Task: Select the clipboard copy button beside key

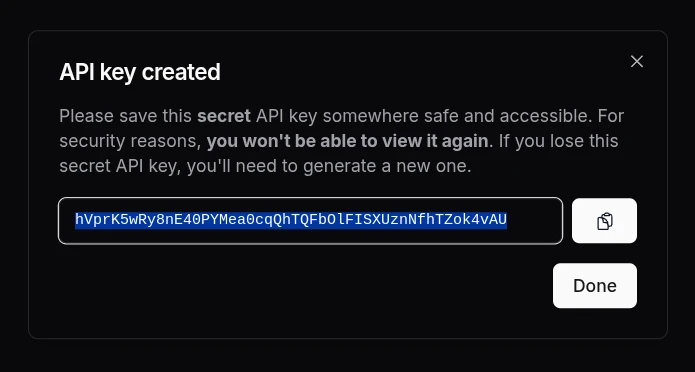Action: click(x=604, y=221)
